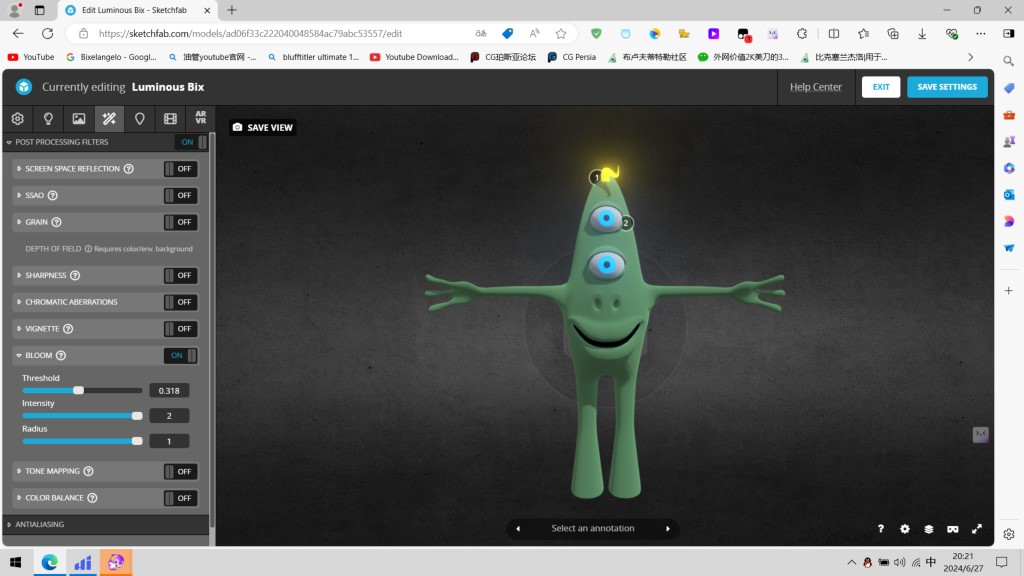Click the Sketchfab logo icon
Image resolution: width=1024 pixels, height=576 pixels.
point(24,87)
